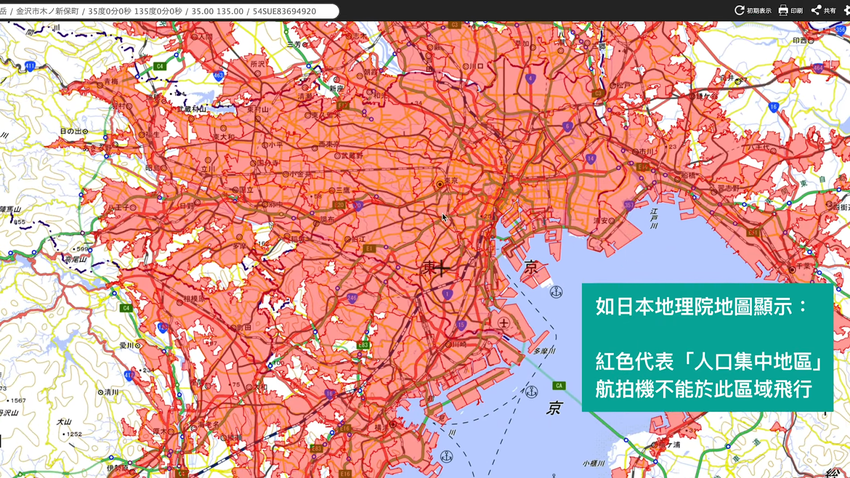Viewport: 850px width, 478px height.
Task: Click the 多摩川 river mouth label
Action: 543,351
